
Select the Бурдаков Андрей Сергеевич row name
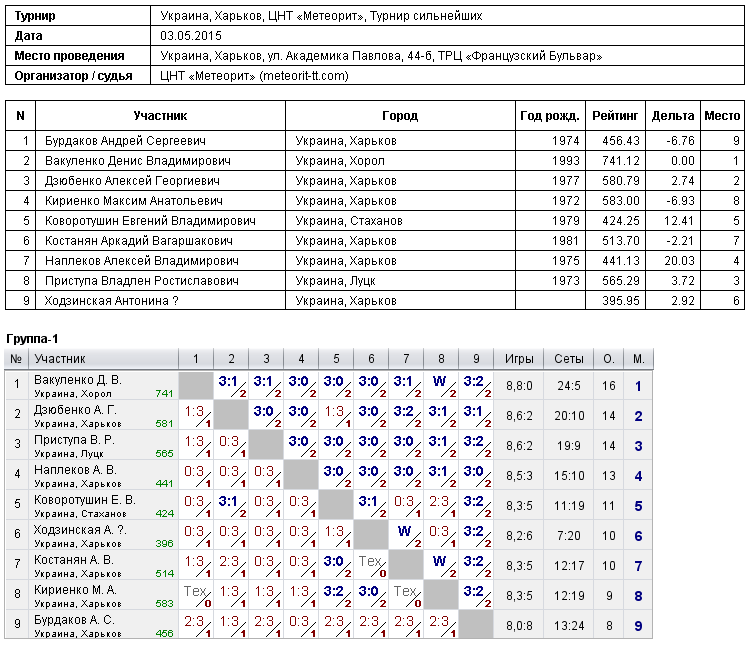(125, 141)
